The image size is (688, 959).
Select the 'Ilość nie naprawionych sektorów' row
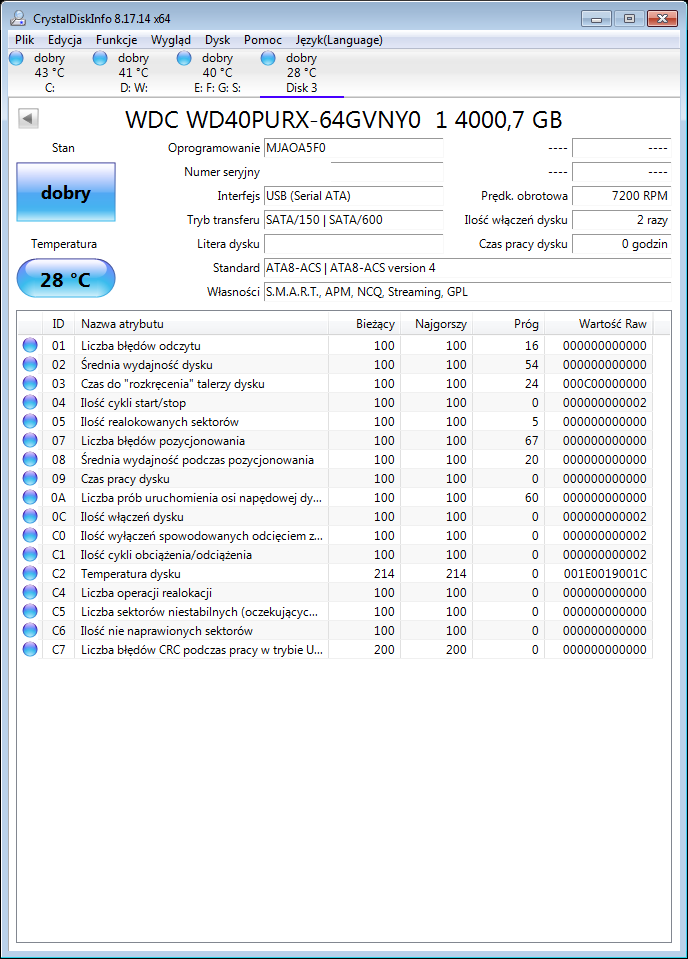[x=335, y=630]
